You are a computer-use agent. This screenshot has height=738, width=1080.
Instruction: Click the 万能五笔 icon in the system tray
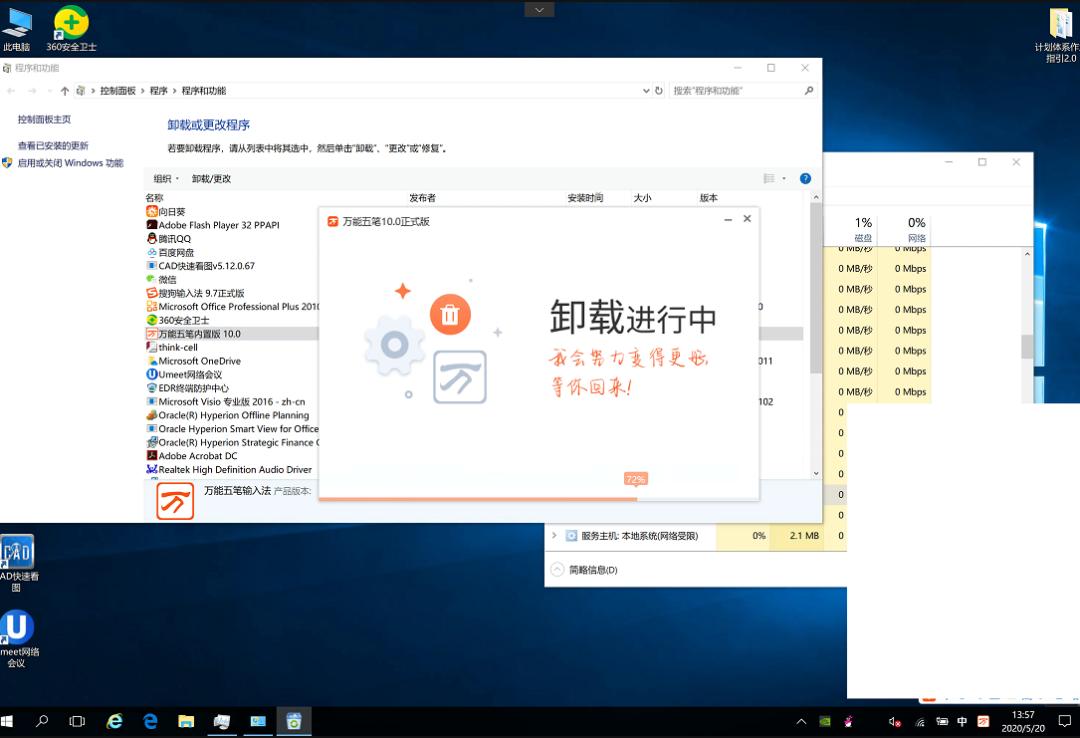[x=983, y=721]
